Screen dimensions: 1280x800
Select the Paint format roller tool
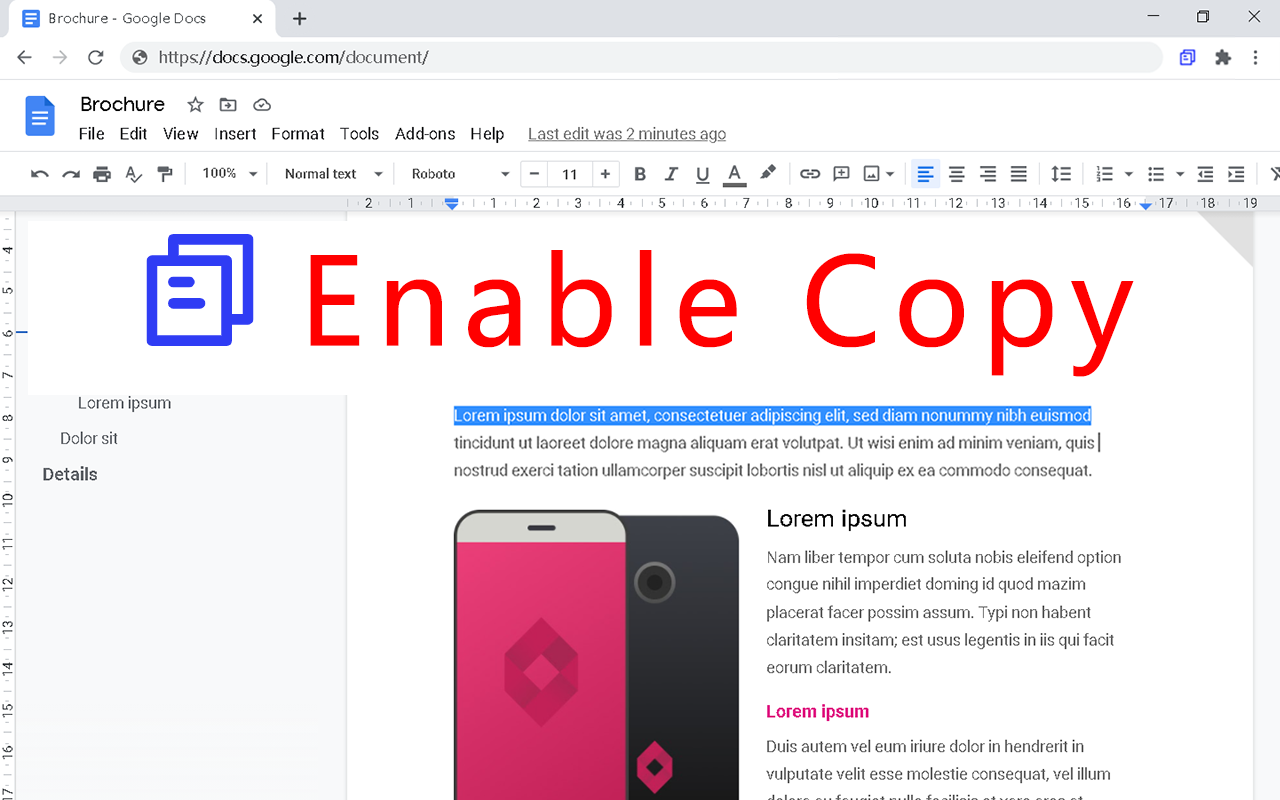coord(165,174)
